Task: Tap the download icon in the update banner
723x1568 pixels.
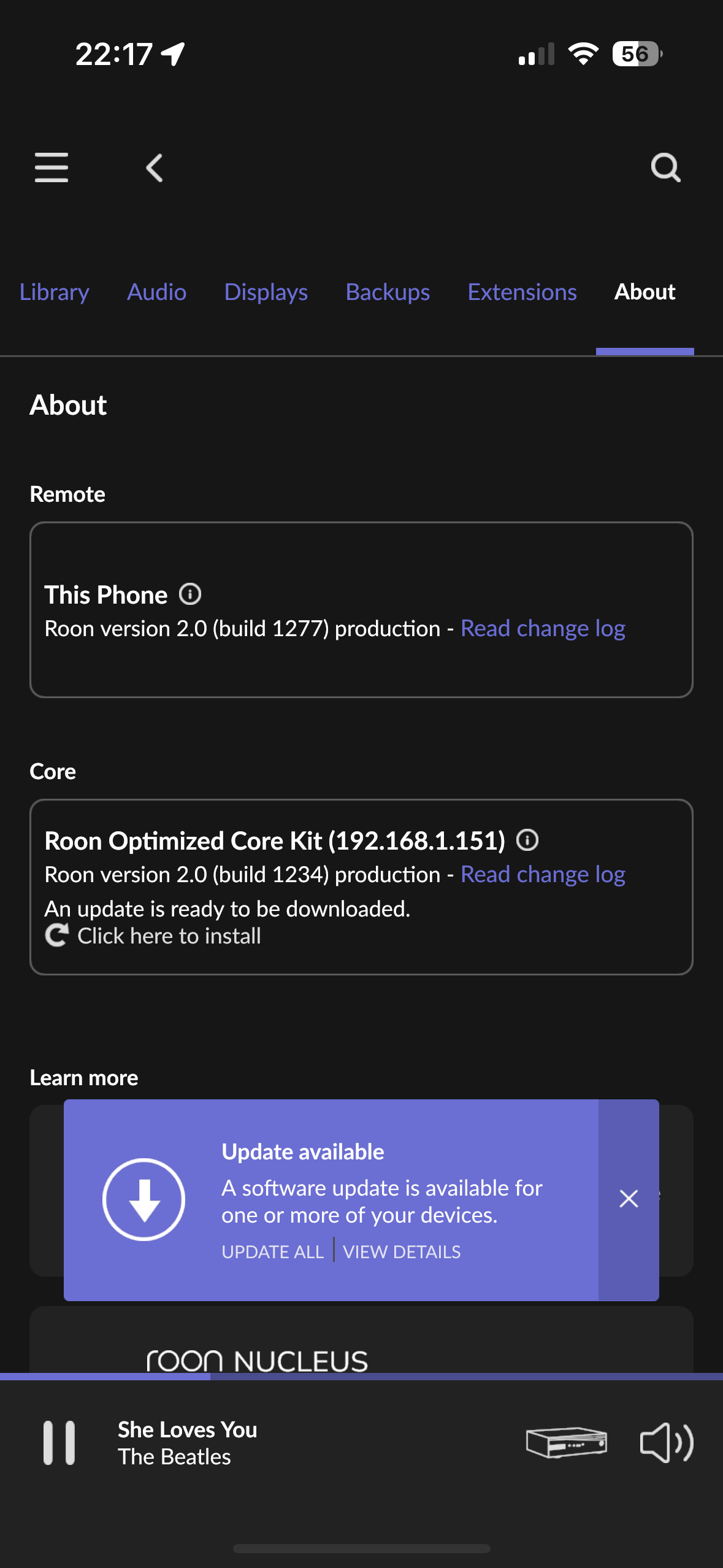Action: (144, 1199)
